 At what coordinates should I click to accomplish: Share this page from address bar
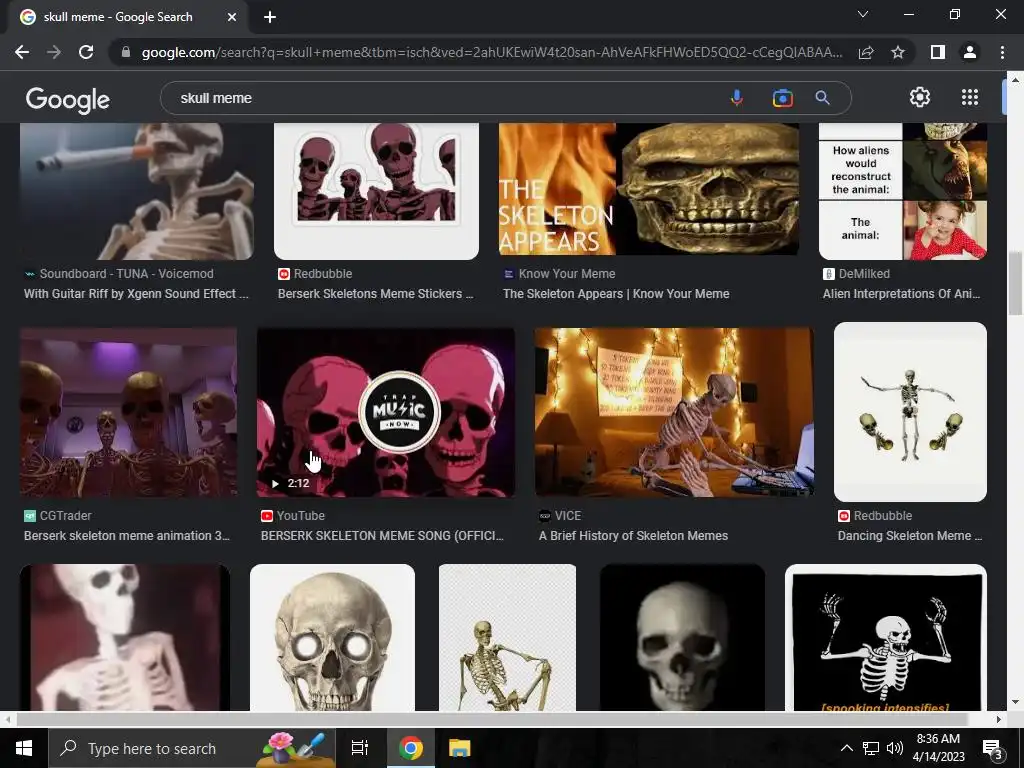pos(866,52)
